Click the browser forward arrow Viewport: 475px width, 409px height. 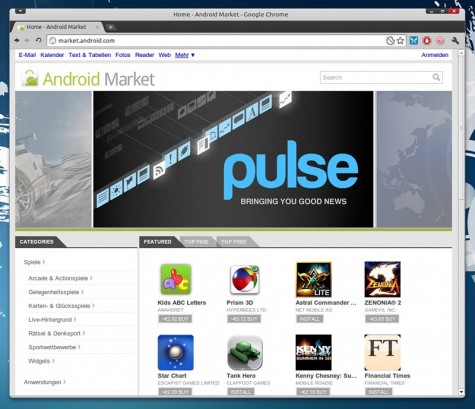[x=27, y=40]
